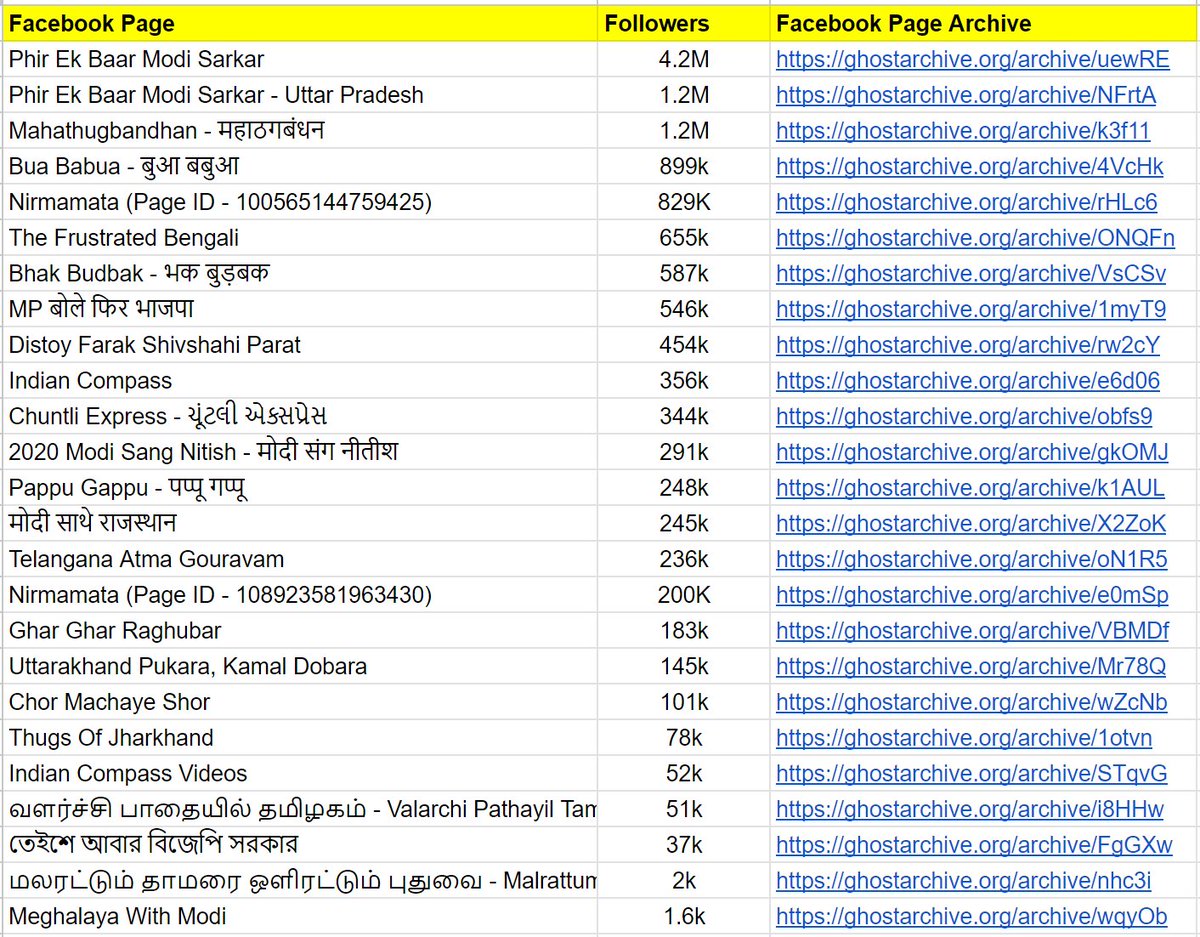
Task: Select cell 'Phir Ek Baar Modi Sarkar - Uttar Pradesh'
Action: 299,95
